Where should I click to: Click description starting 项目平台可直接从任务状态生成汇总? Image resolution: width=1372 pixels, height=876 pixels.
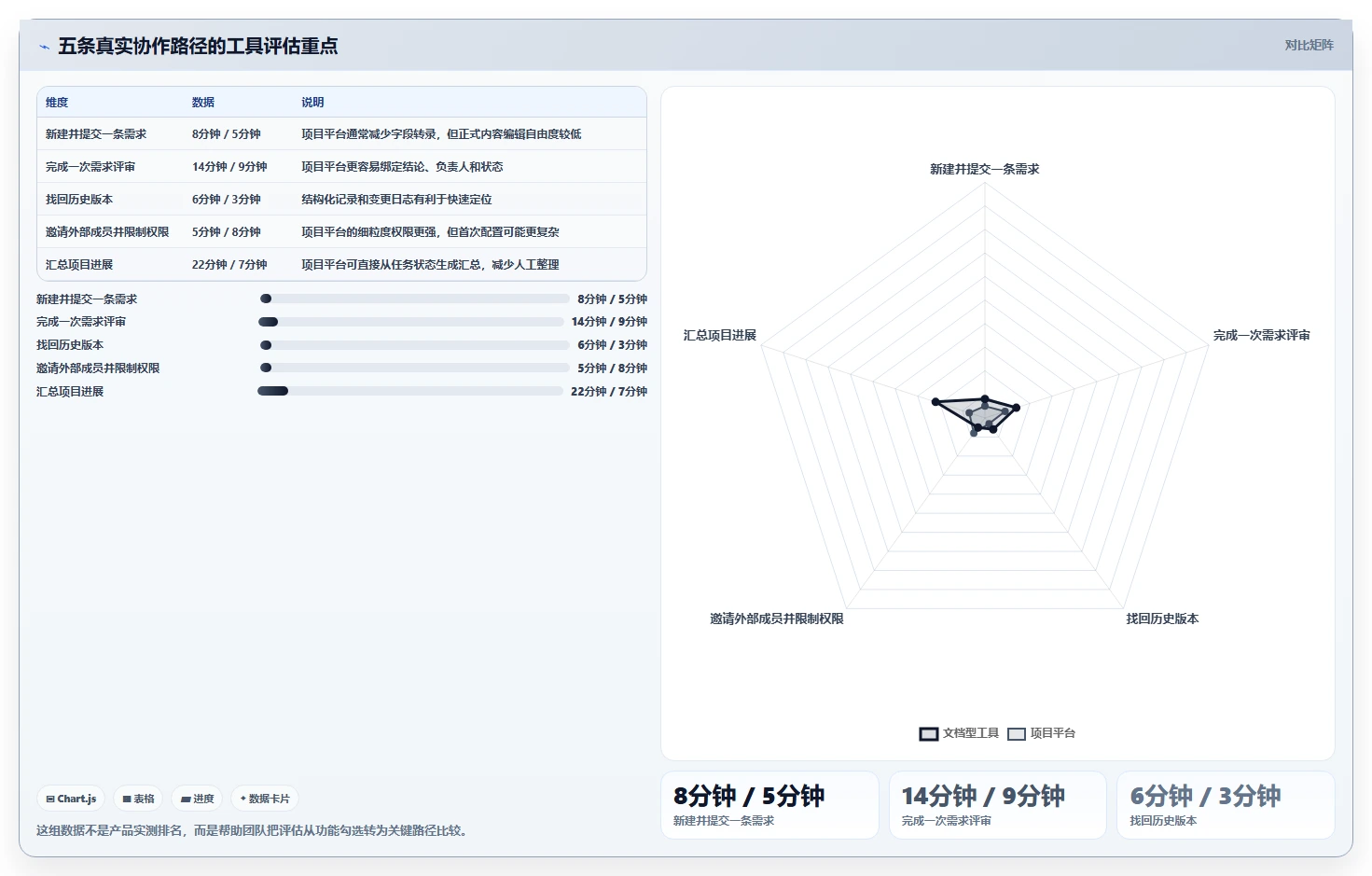[430, 265]
